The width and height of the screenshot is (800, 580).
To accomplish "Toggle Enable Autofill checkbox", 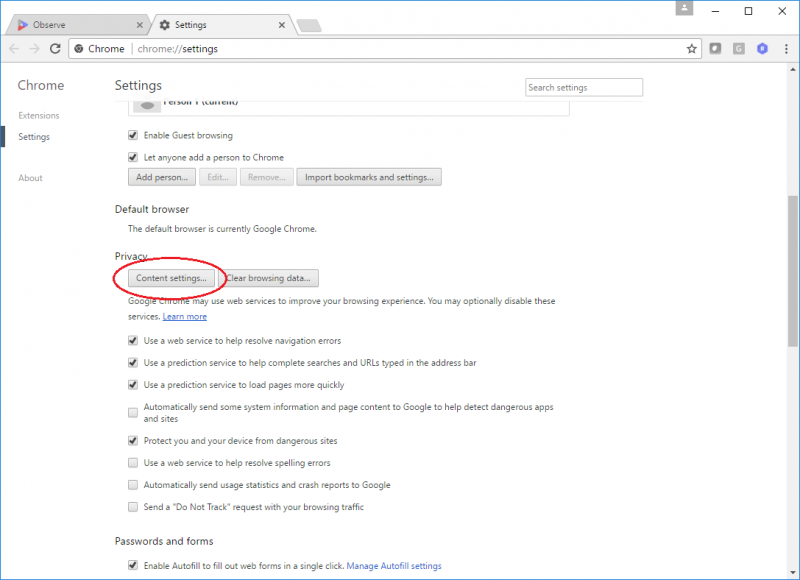I will click(133, 565).
